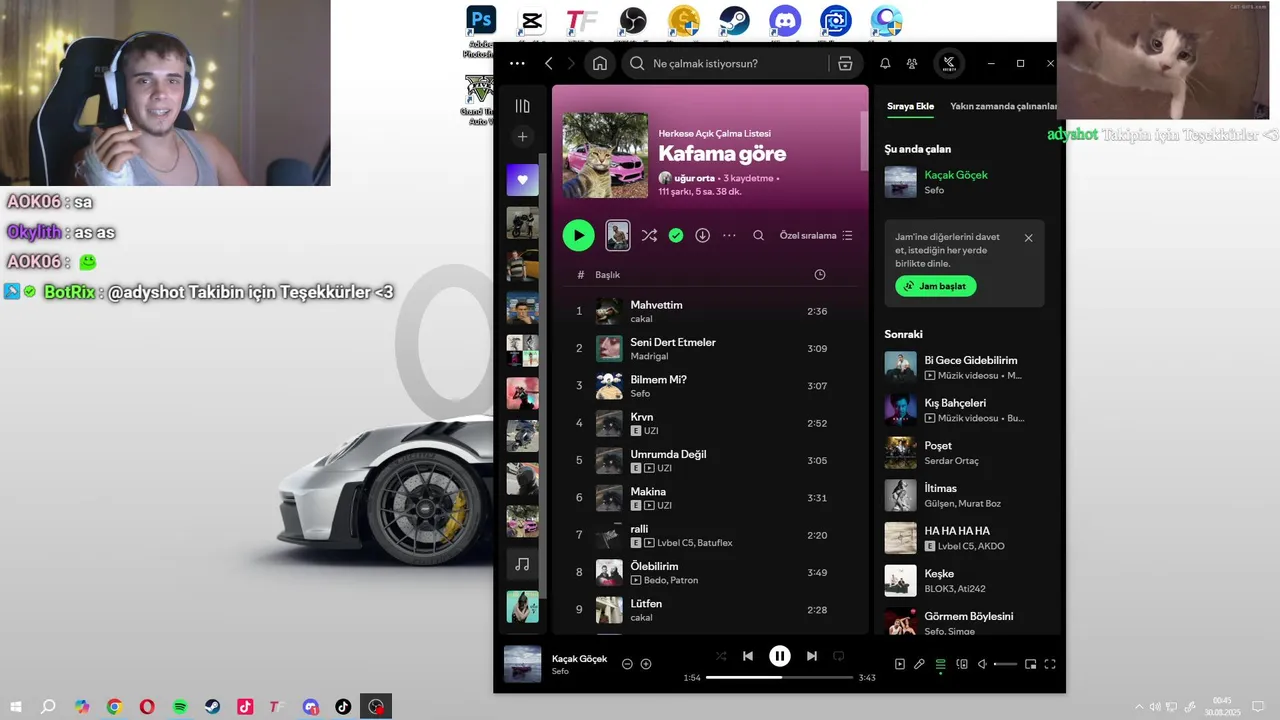Viewport: 1280px width, 720px height.
Task: Switch Spotify to full screen
Action: (1050, 664)
